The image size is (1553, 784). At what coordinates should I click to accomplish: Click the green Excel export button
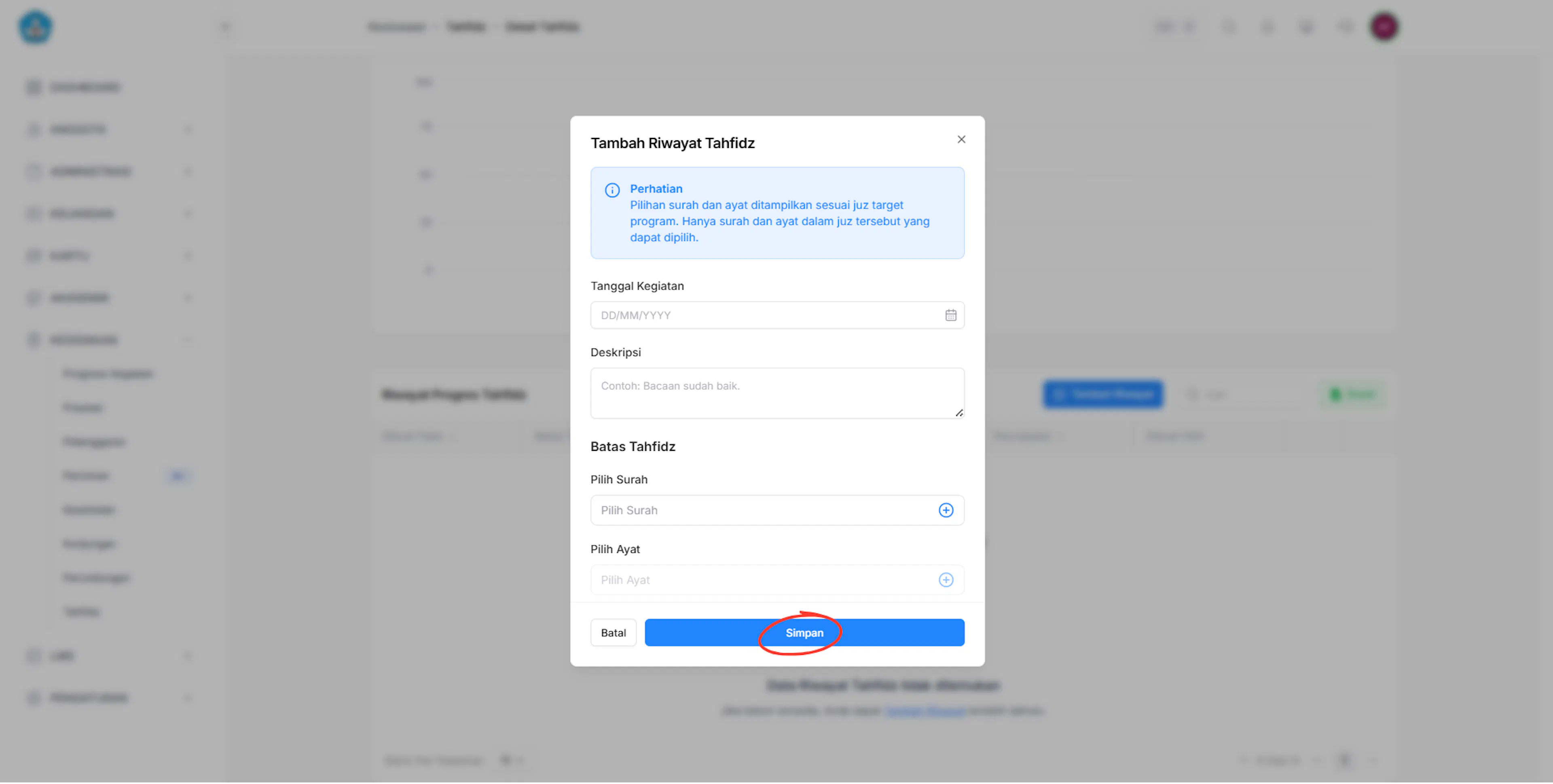(x=1352, y=395)
